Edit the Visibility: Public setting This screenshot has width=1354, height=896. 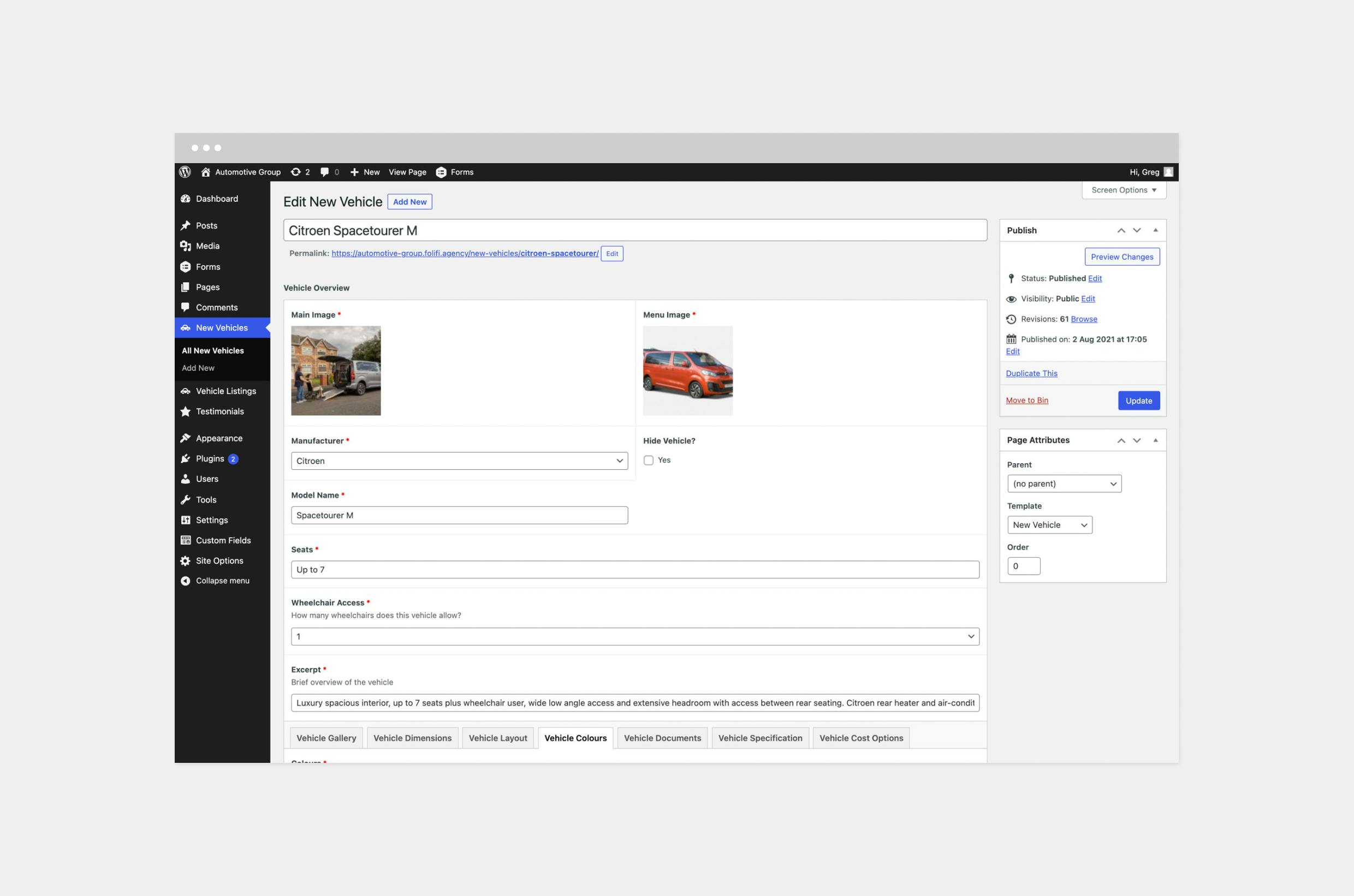pos(1088,299)
